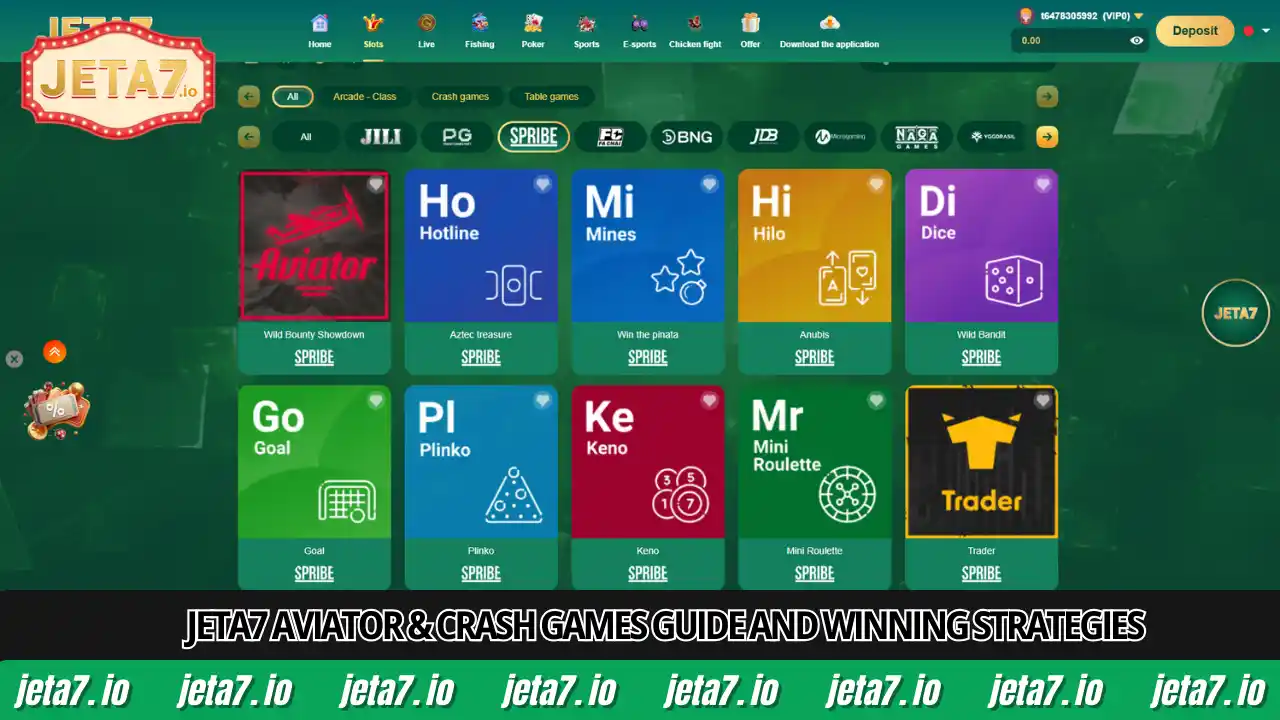Open the Poker navigation icon

[533, 23]
